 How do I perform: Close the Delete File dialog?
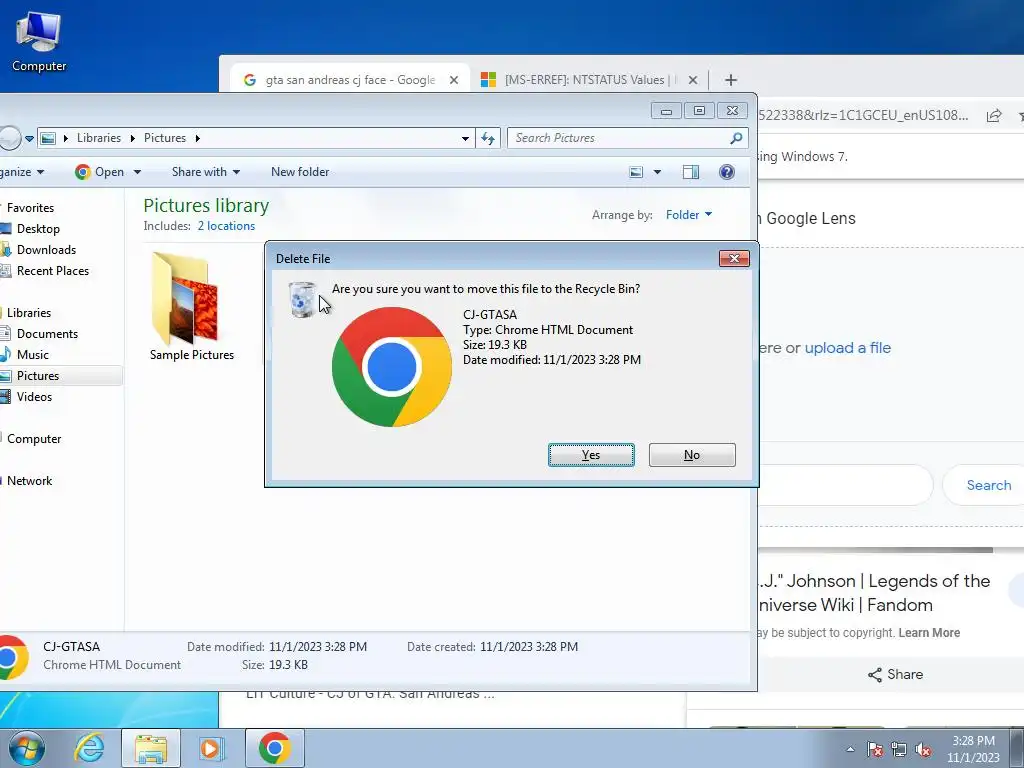(734, 259)
